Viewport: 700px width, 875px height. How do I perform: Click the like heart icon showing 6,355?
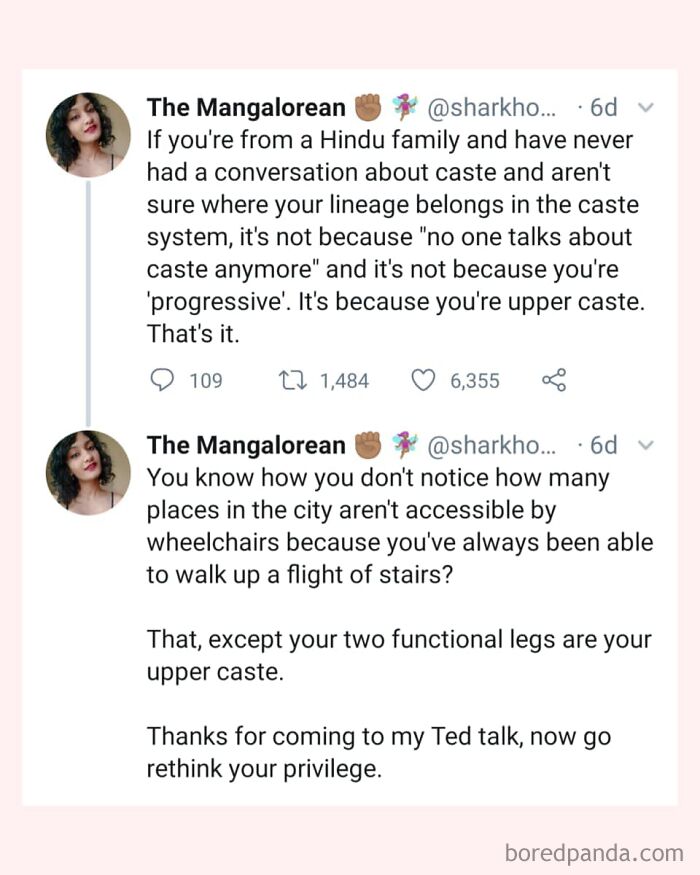424,380
